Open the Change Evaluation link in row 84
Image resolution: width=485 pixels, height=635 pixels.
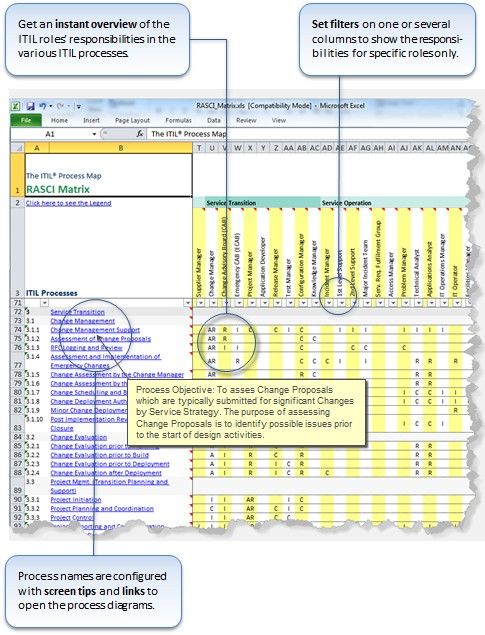tap(79, 437)
